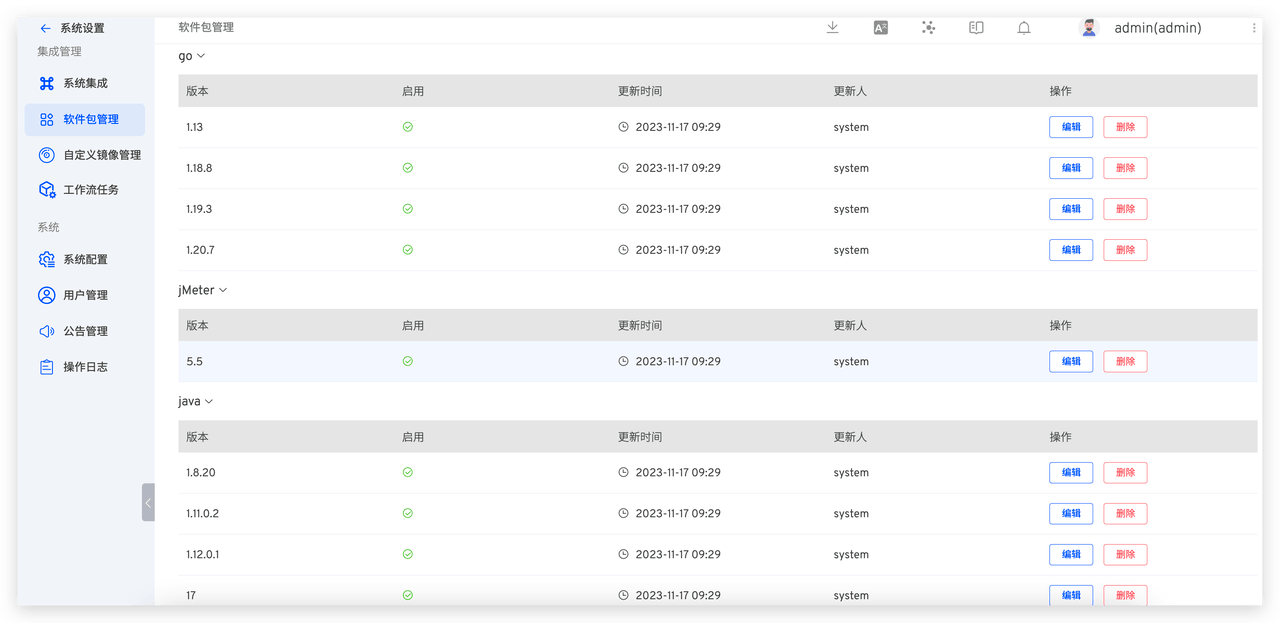Screen dimensions: 1280x623
Task: Open 系统集成 in the sidebar
Action: 85,84
